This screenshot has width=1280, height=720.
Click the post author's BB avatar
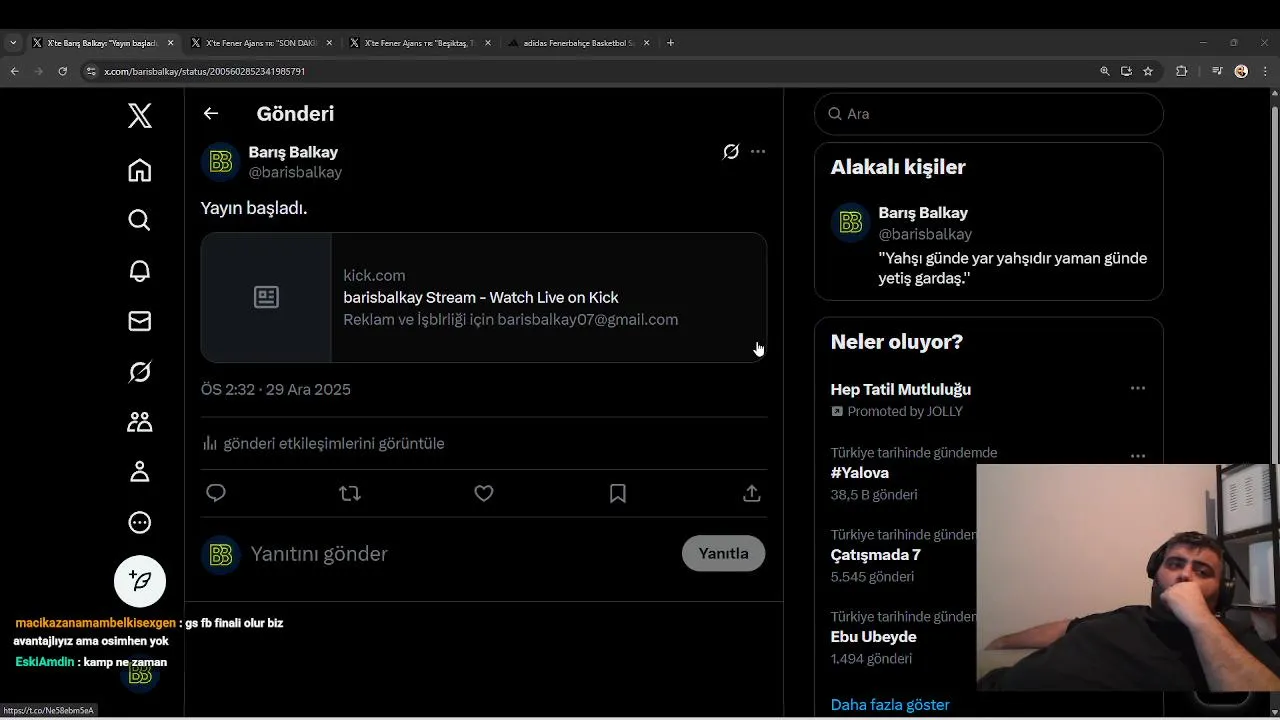(221, 162)
